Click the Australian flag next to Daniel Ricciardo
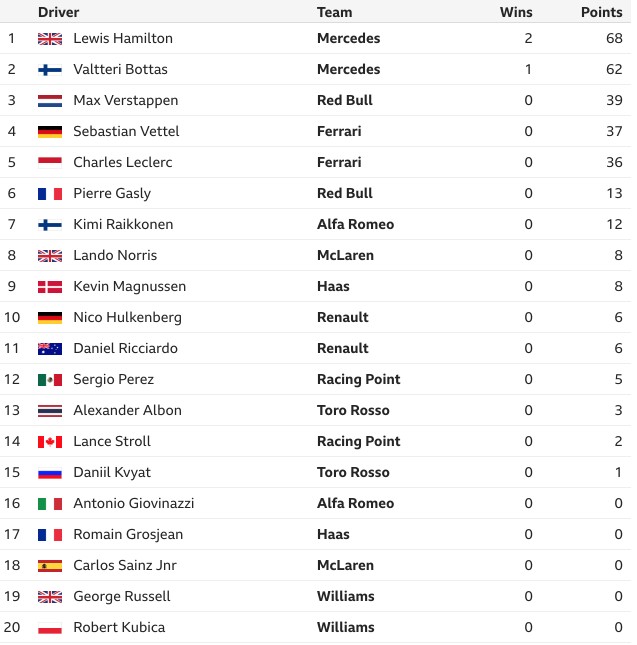Viewport: 637px width, 645px height. pyautogui.click(x=50, y=349)
